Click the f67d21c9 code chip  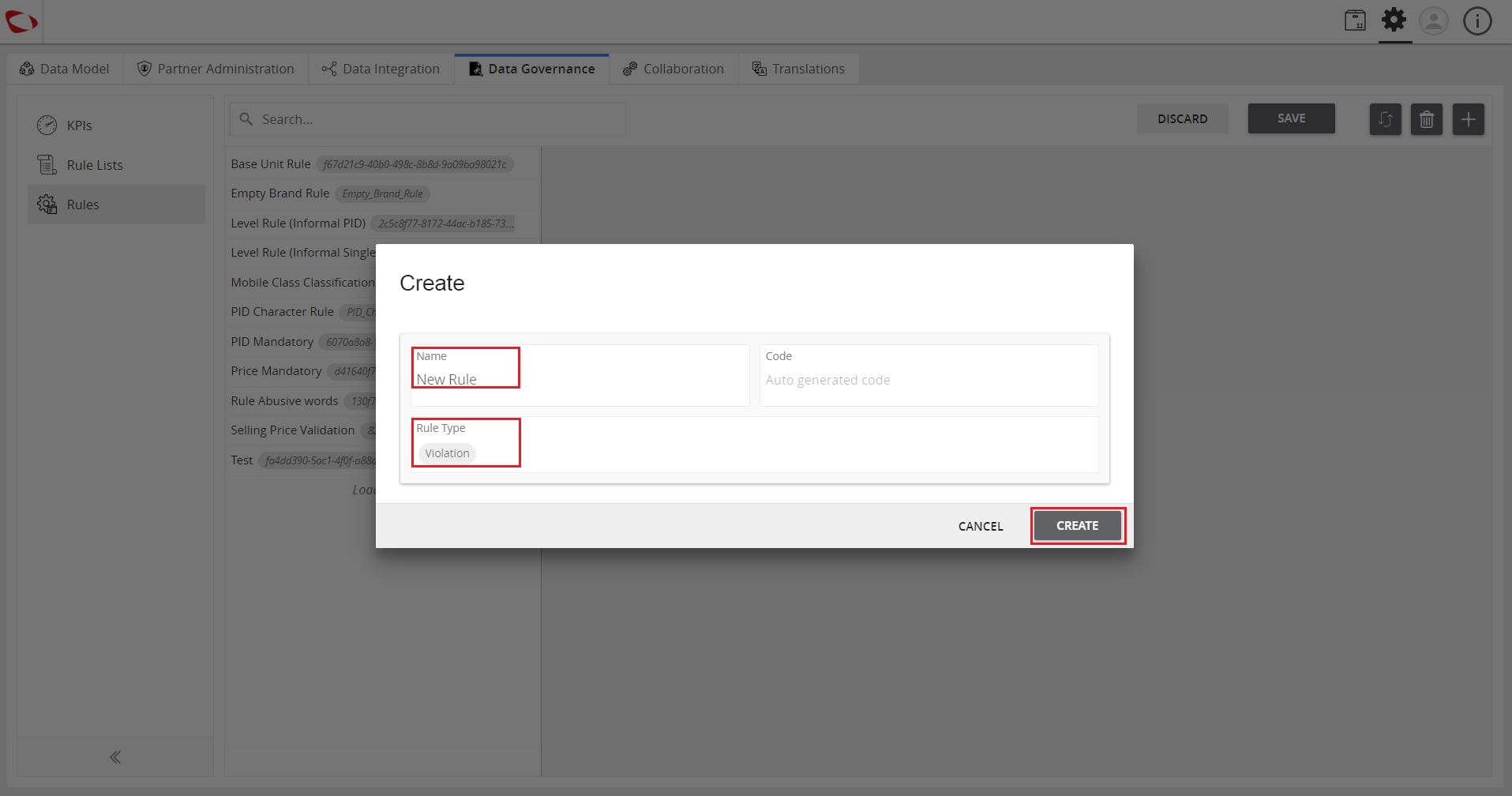(415, 164)
